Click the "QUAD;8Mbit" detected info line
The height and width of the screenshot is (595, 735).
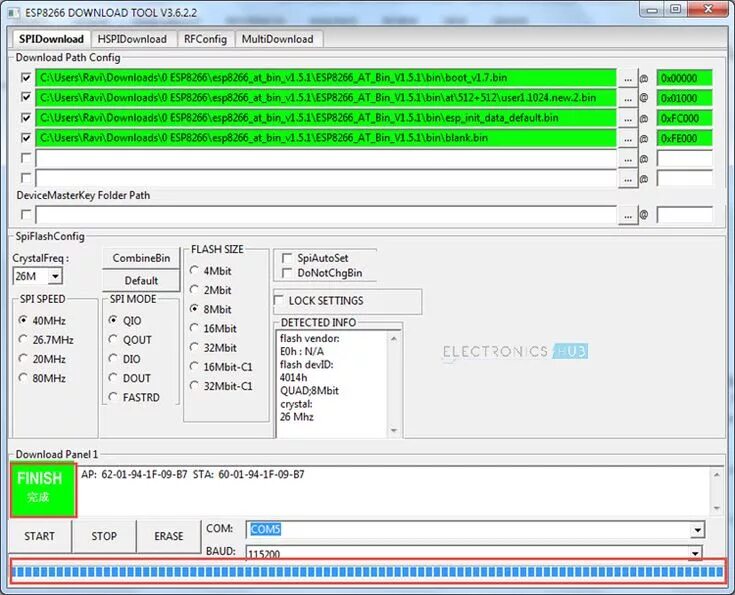point(309,391)
